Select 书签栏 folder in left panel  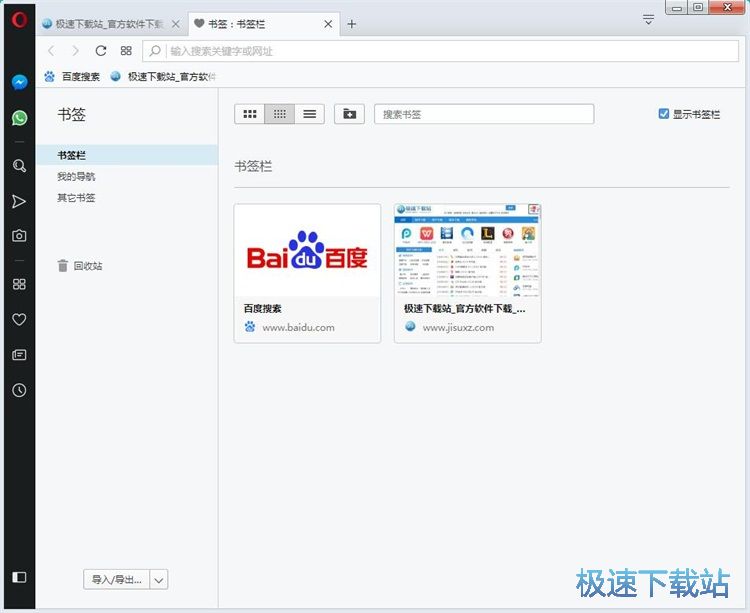coord(127,155)
